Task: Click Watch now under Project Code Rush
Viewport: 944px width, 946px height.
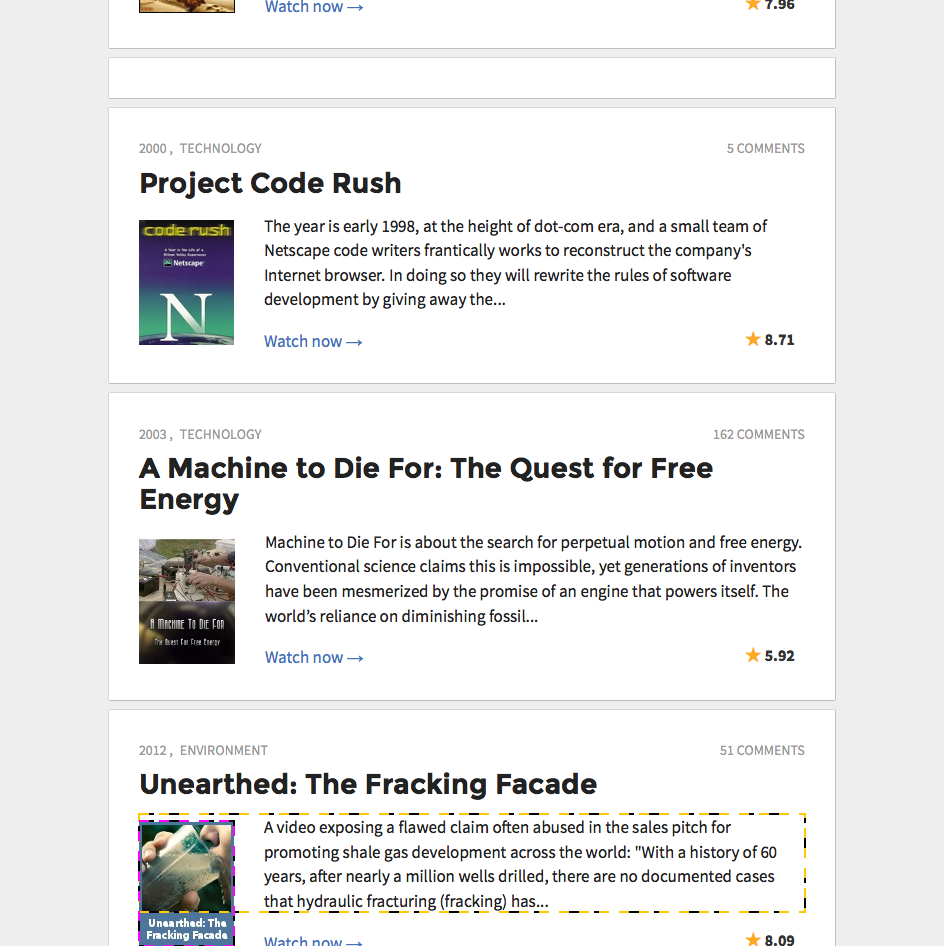Action: [313, 341]
